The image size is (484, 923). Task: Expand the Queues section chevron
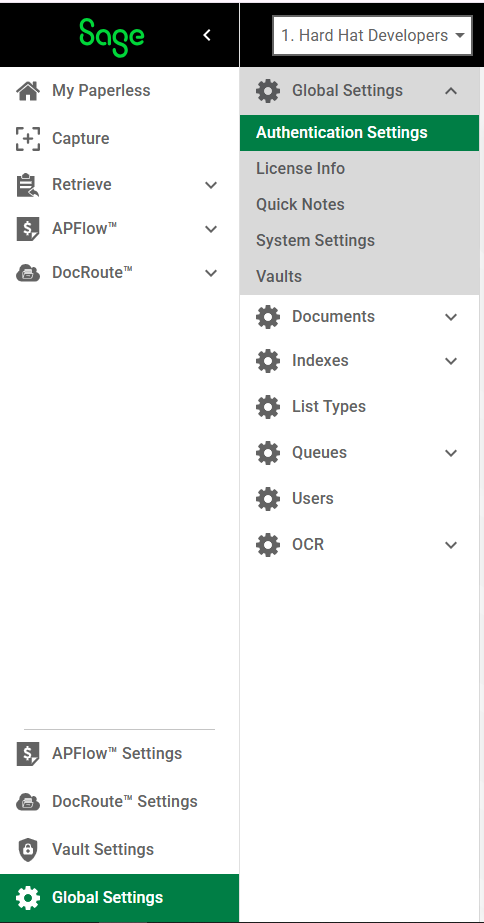point(451,453)
